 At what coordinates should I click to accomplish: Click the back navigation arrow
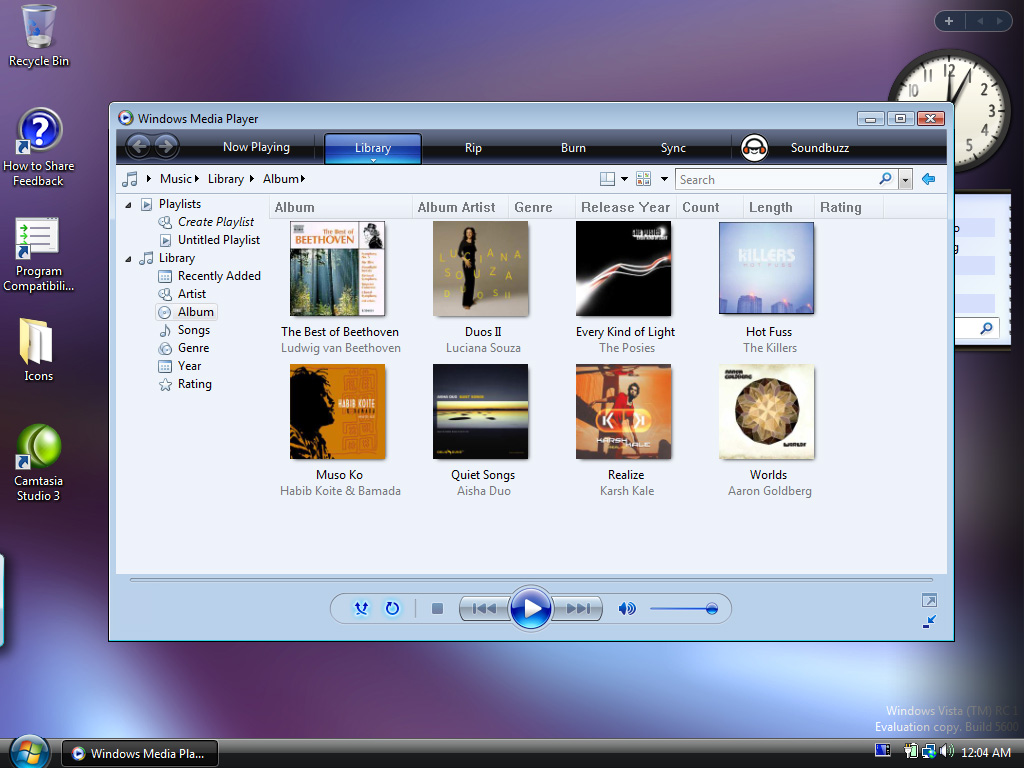(139, 146)
